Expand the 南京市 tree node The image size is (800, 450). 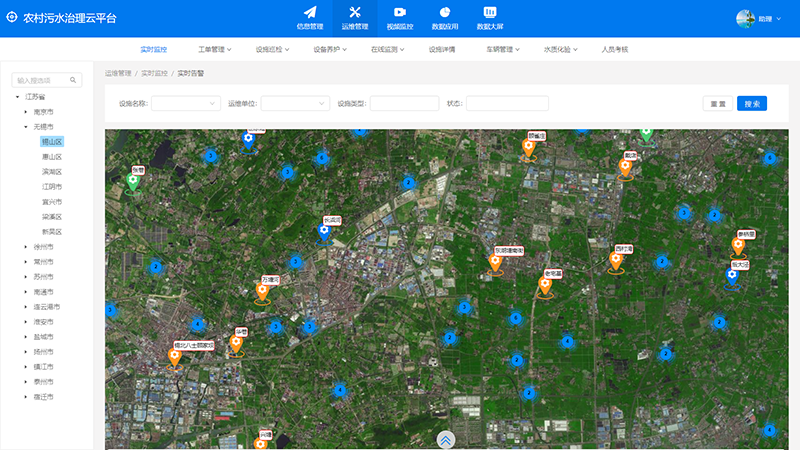click(25, 112)
